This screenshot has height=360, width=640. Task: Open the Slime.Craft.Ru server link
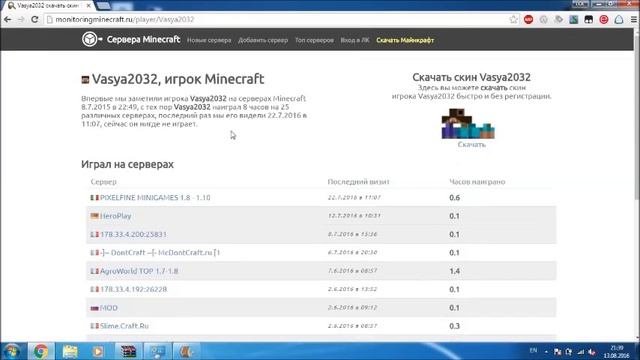[124, 326]
